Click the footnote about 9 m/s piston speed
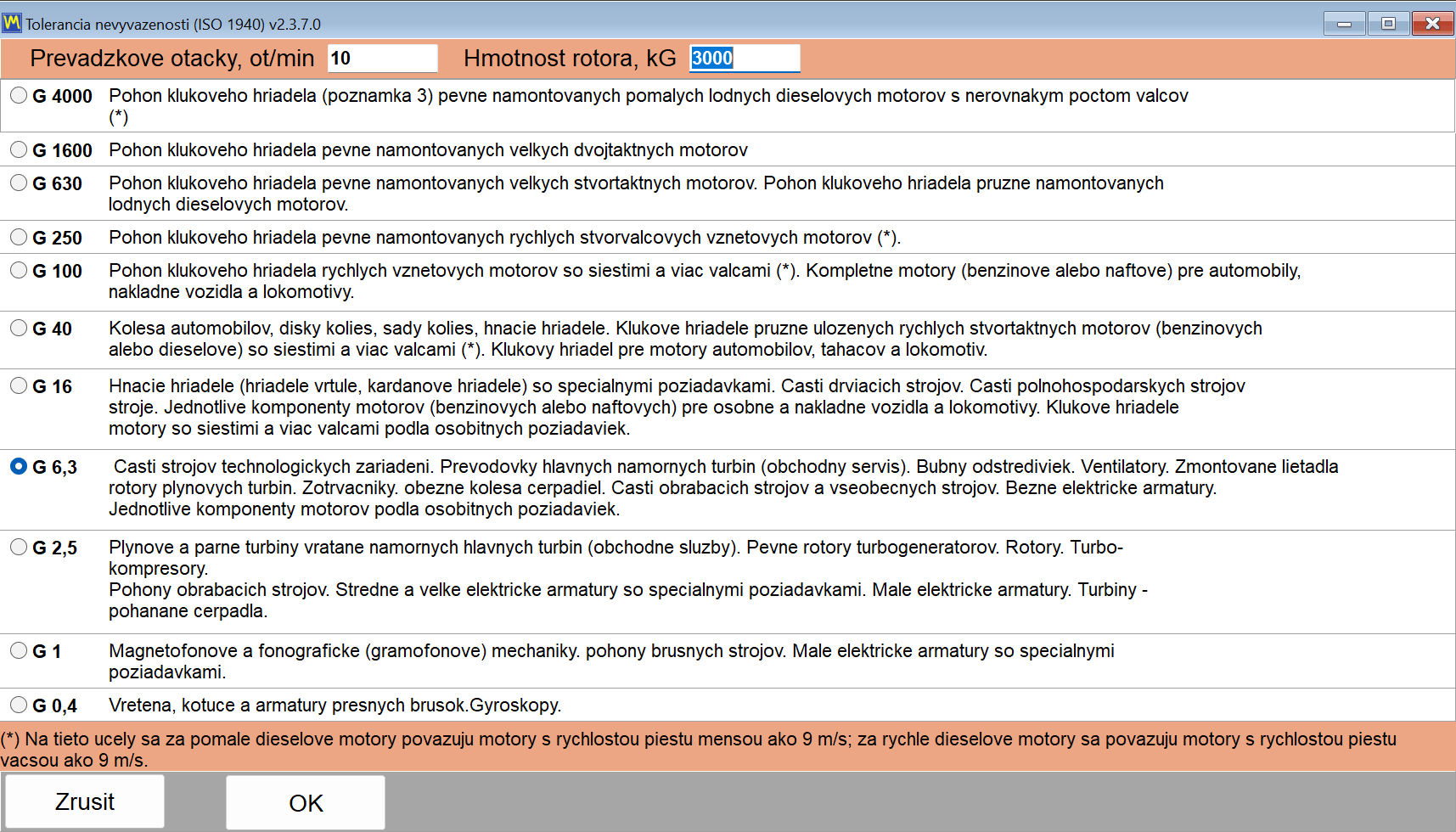This screenshot has height=832, width=1456. (698, 750)
